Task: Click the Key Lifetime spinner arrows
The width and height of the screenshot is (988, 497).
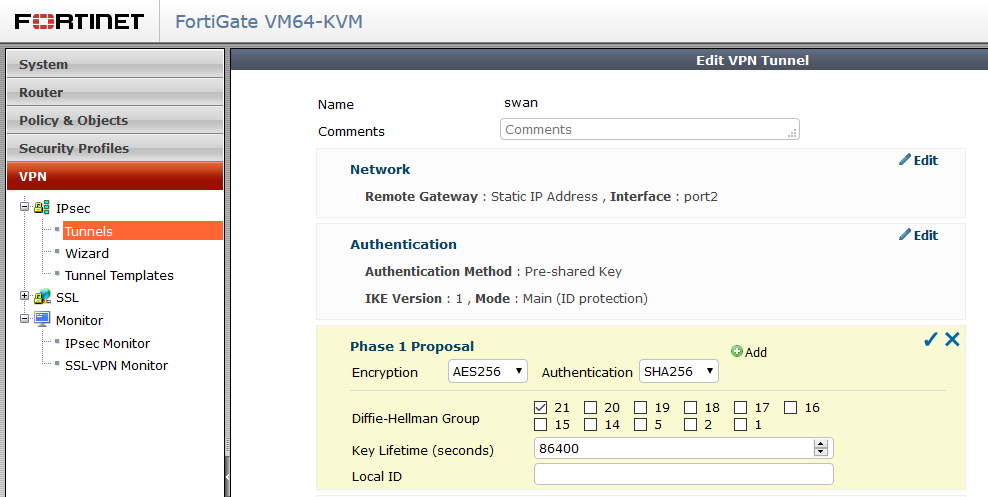Action: pos(821,448)
